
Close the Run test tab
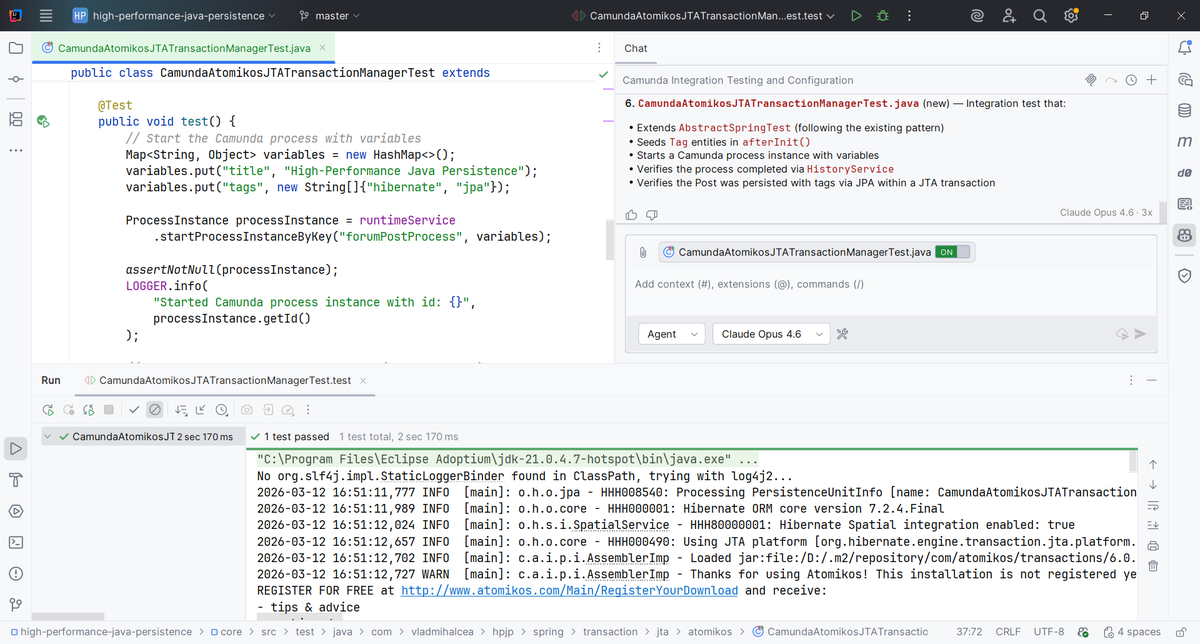tap(363, 380)
